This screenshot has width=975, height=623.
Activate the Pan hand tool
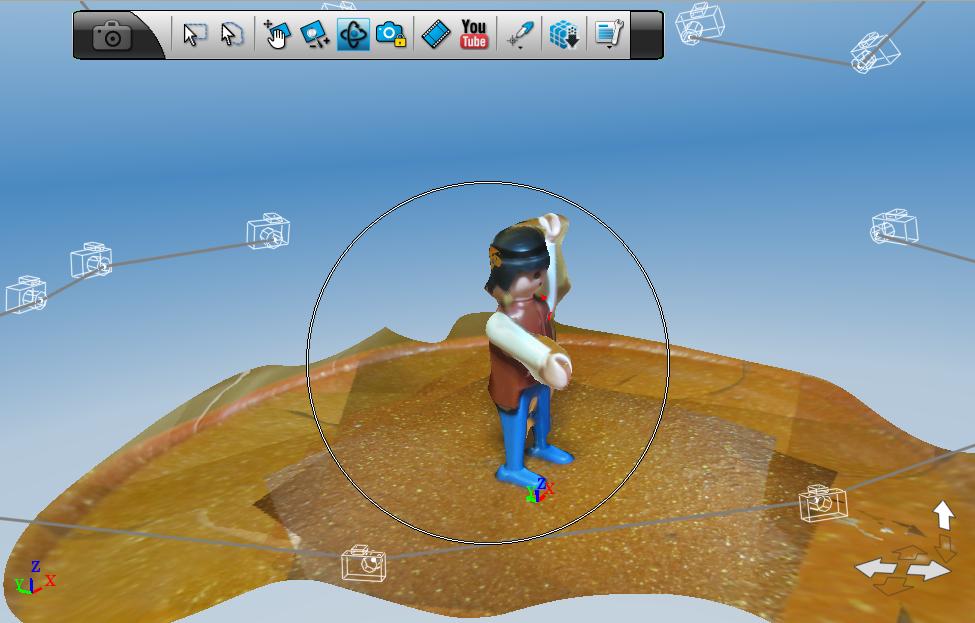pyautogui.click(x=277, y=34)
